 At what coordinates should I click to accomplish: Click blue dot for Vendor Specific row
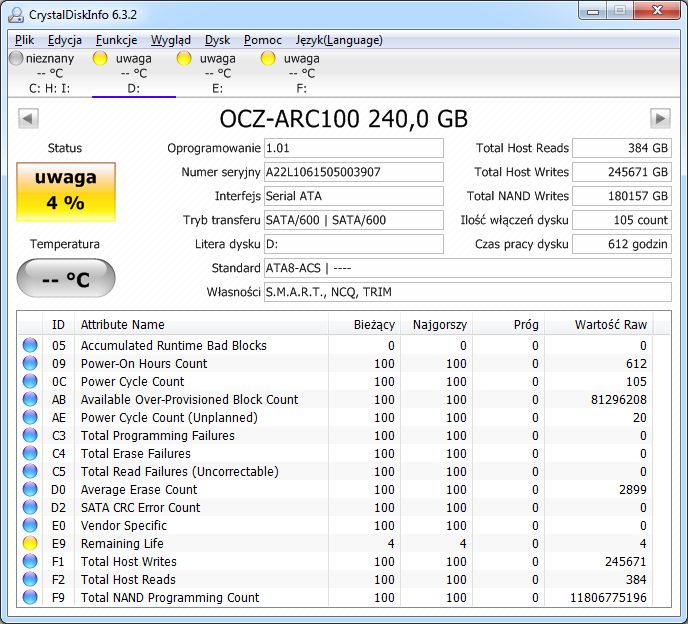30,525
